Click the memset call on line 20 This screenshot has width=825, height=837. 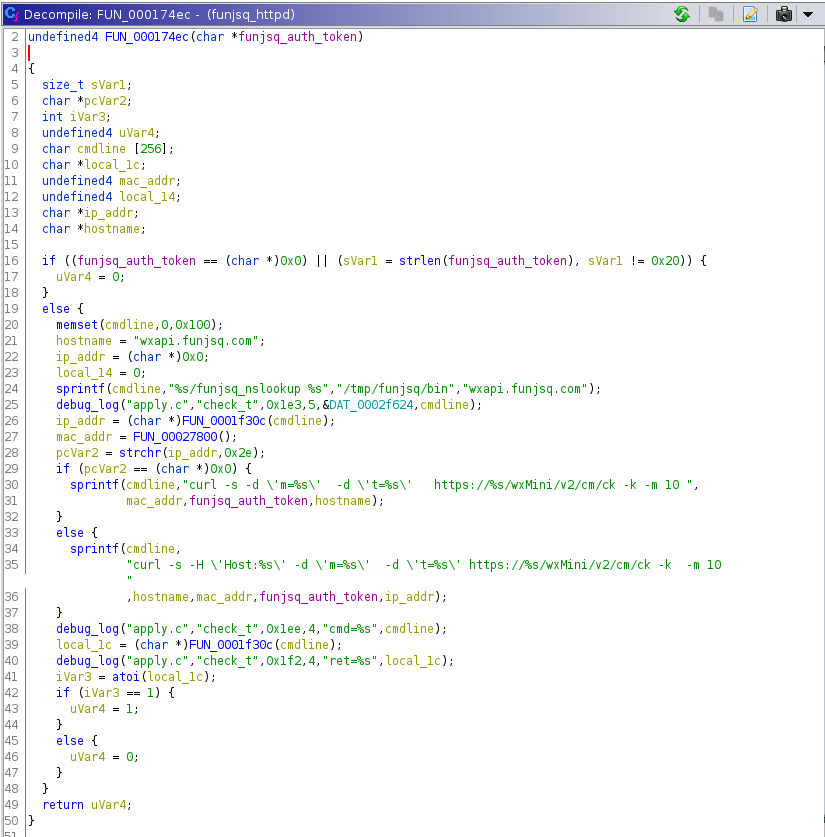[77, 325]
